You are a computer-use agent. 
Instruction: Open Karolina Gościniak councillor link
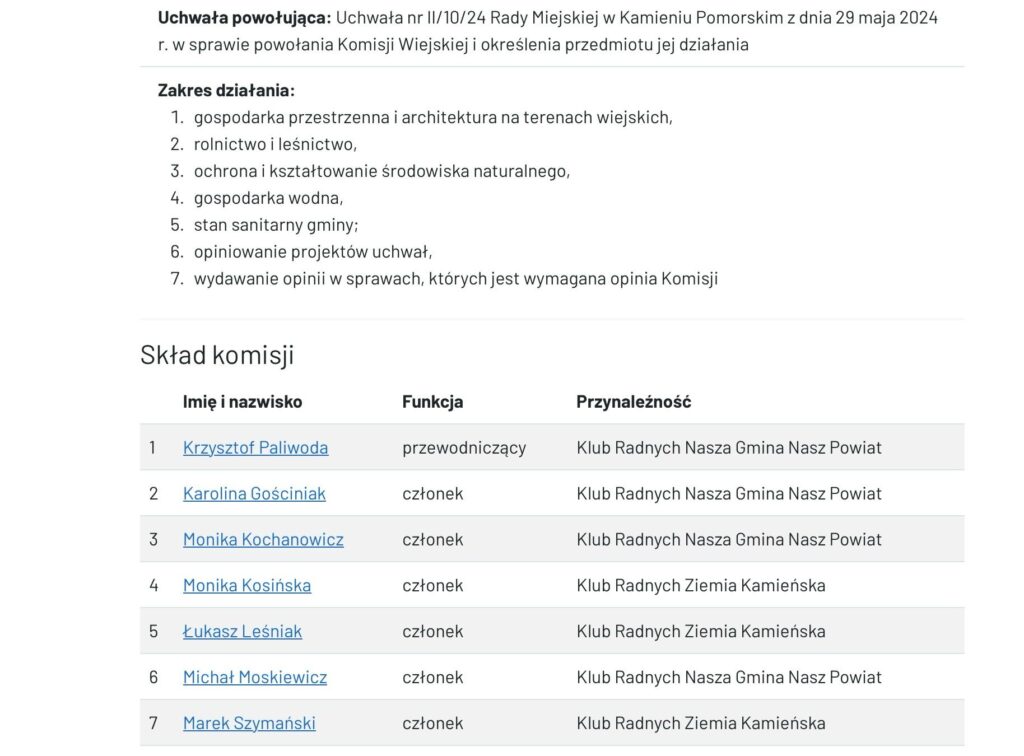coord(254,494)
